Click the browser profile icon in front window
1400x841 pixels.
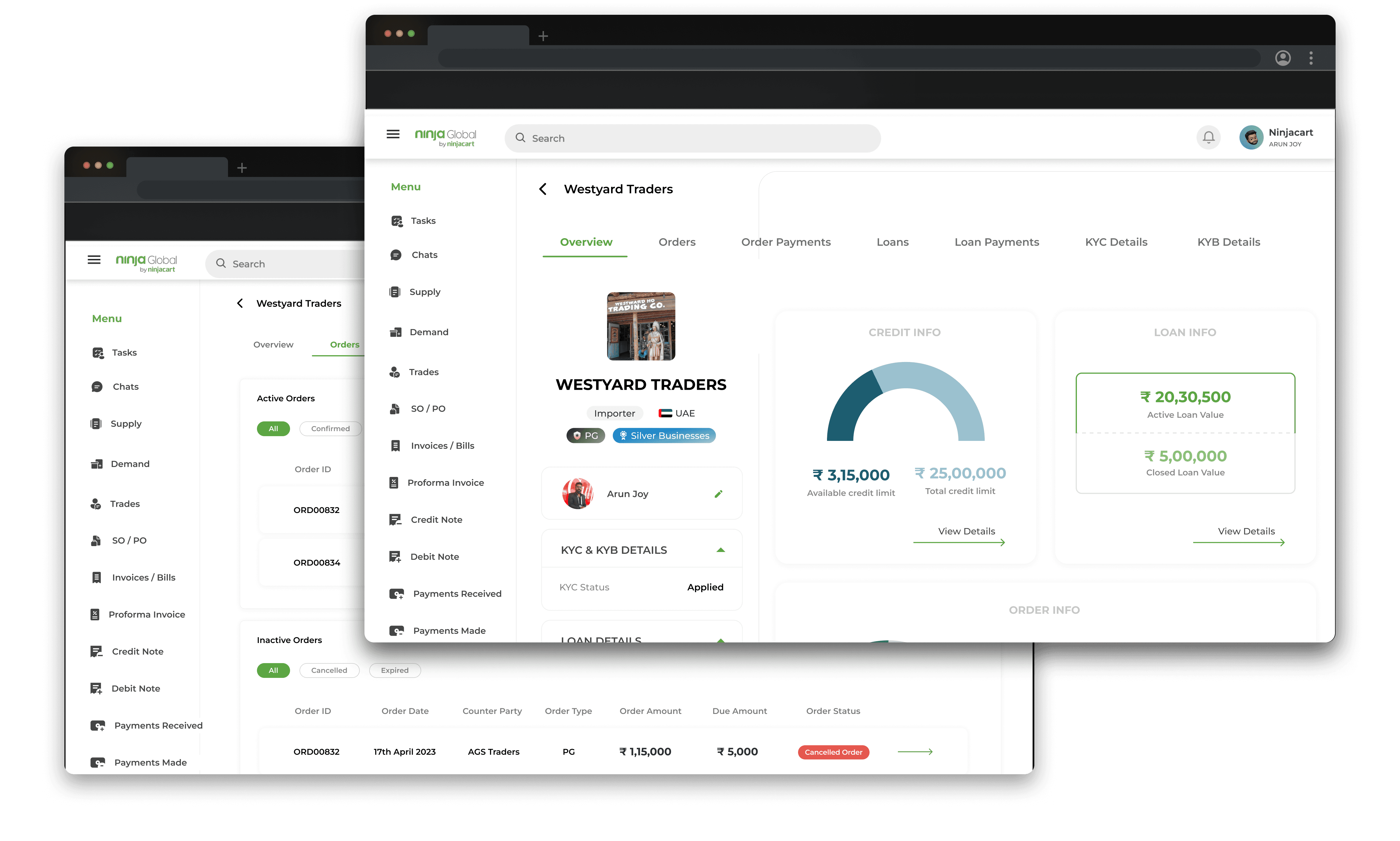click(x=1283, y=58)
